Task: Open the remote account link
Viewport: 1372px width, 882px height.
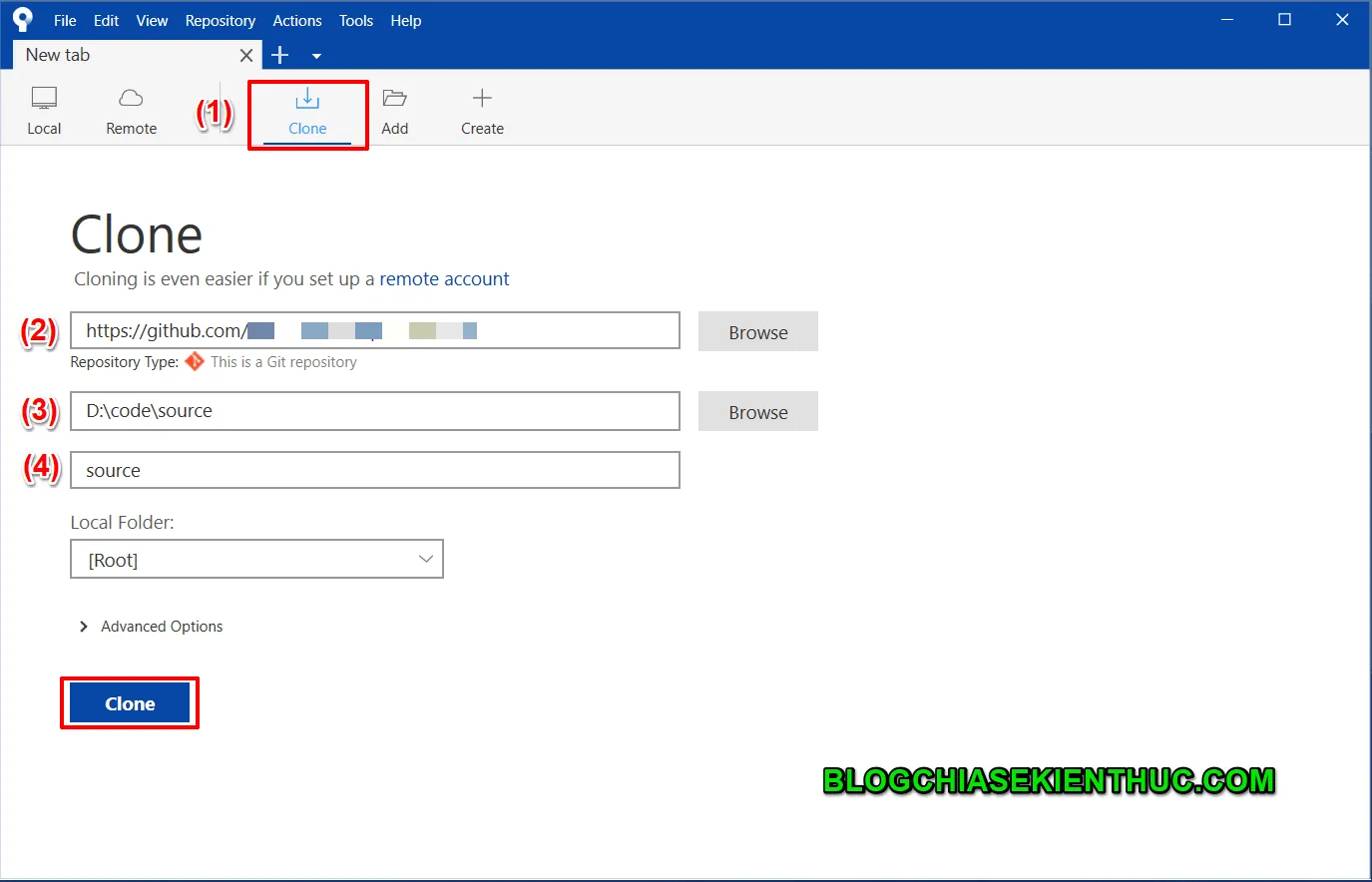Action: (x=445, y=279)
